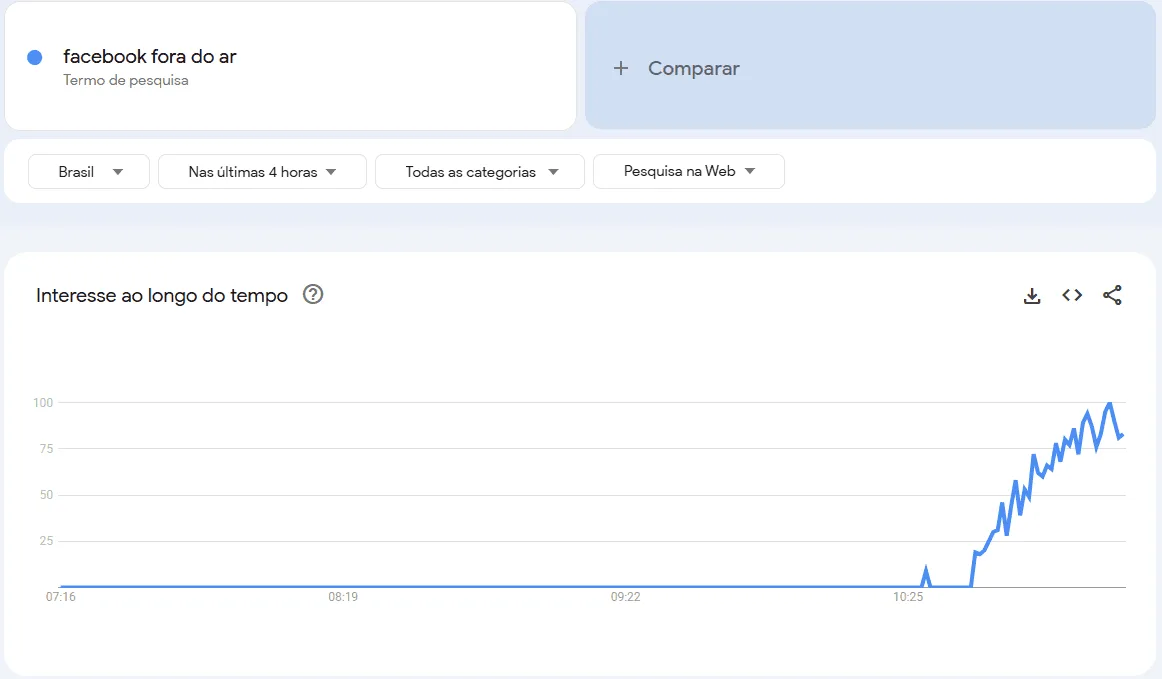1162x679 pixels.
Task: Click the 75 value on the y-axis
Action: tap(47, 448)
